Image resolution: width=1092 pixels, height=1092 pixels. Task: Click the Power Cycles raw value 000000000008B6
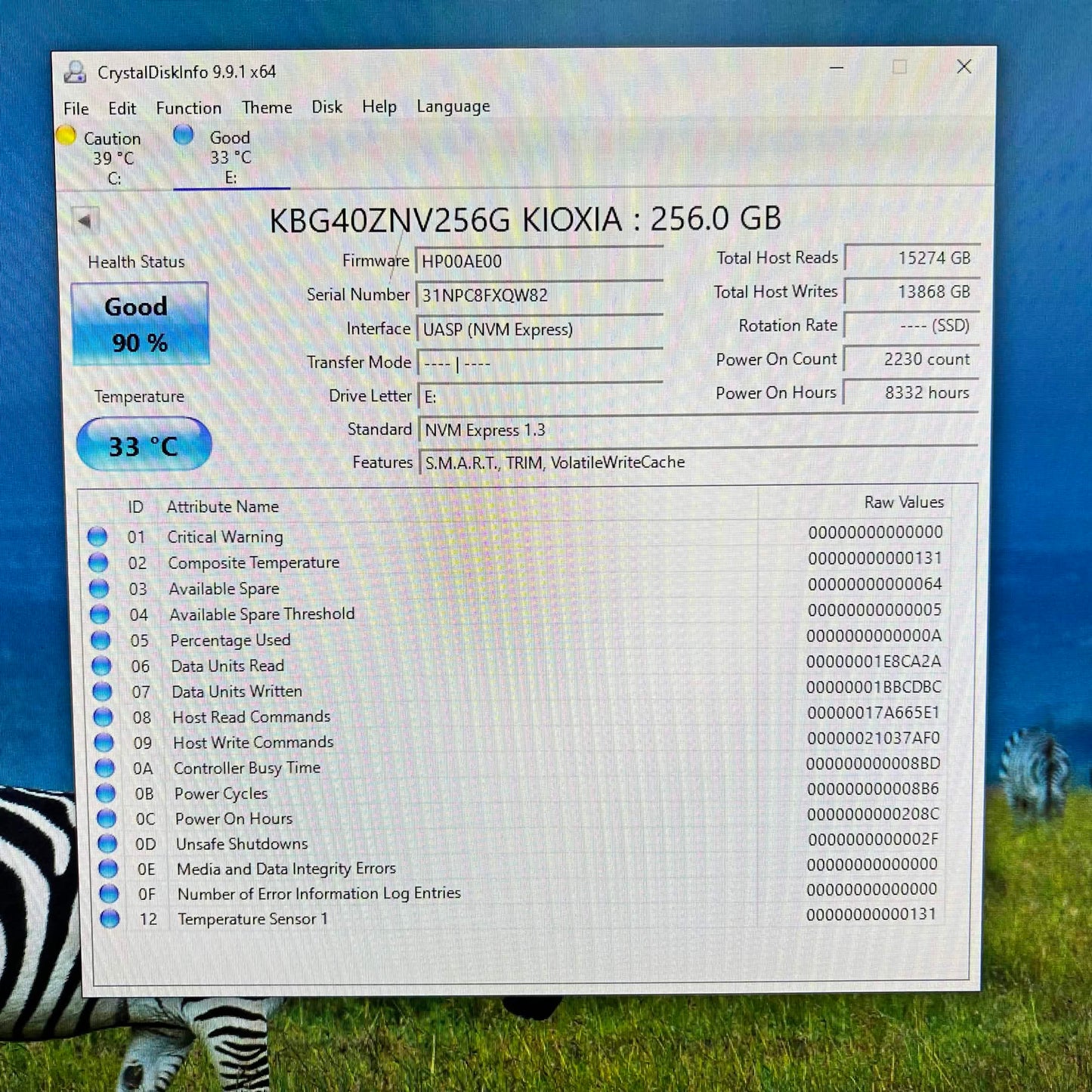tap(873, 789)
